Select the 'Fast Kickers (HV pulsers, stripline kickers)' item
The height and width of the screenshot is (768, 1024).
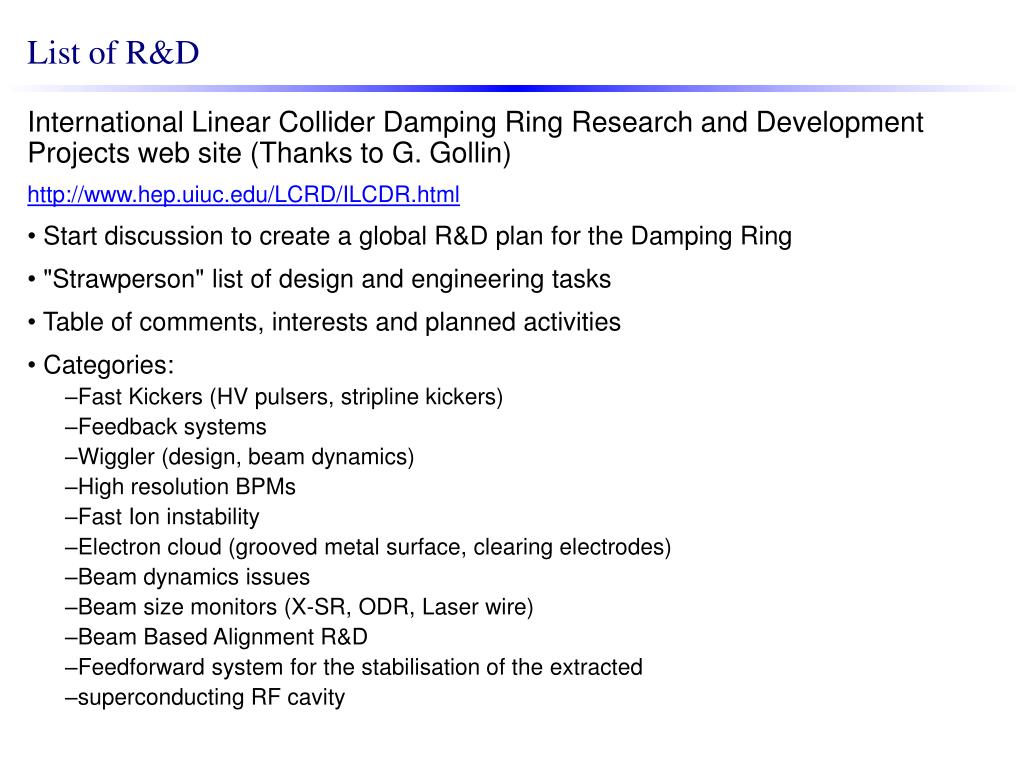click(284, 397)
